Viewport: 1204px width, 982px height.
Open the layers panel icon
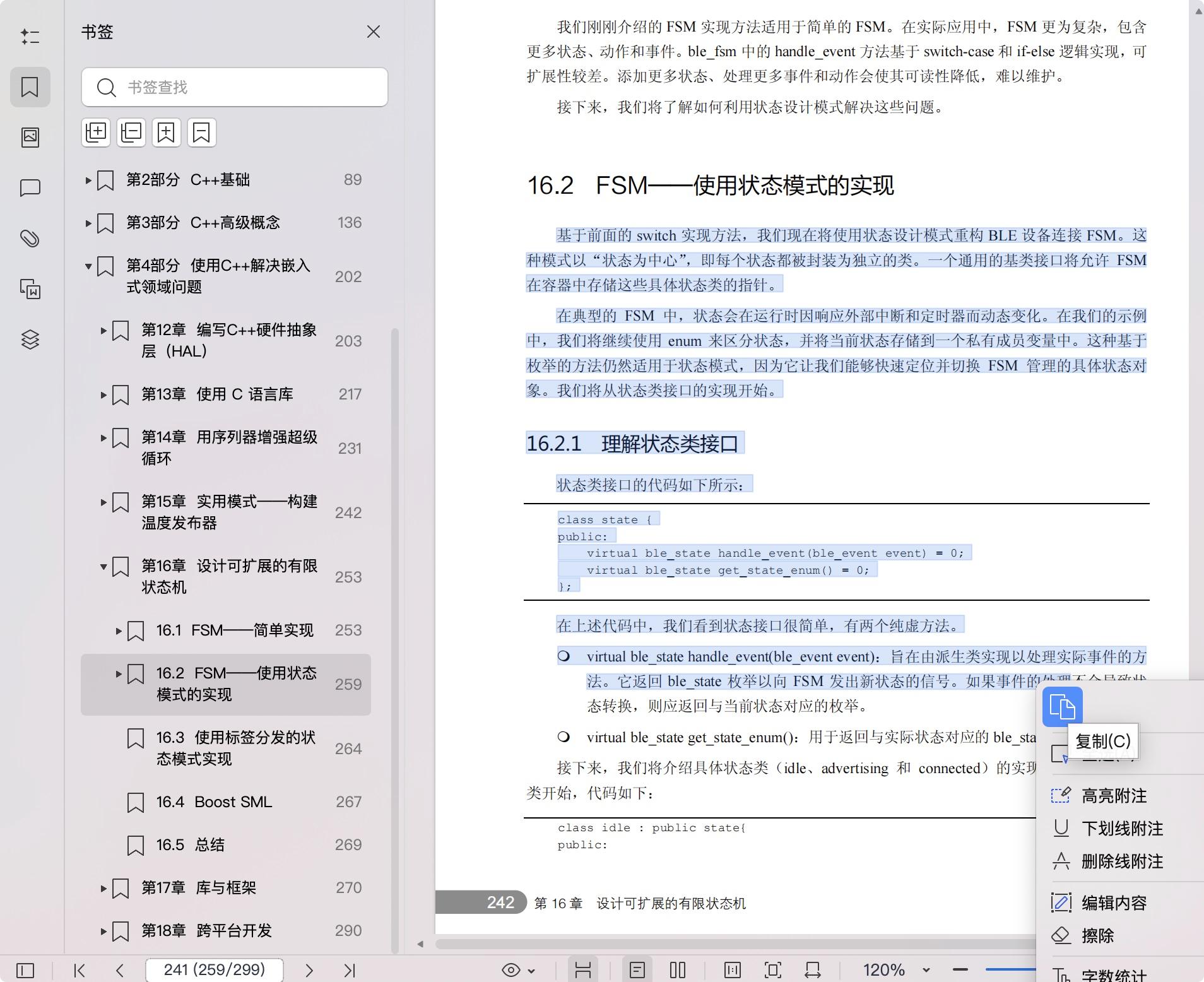coord(30,340)
